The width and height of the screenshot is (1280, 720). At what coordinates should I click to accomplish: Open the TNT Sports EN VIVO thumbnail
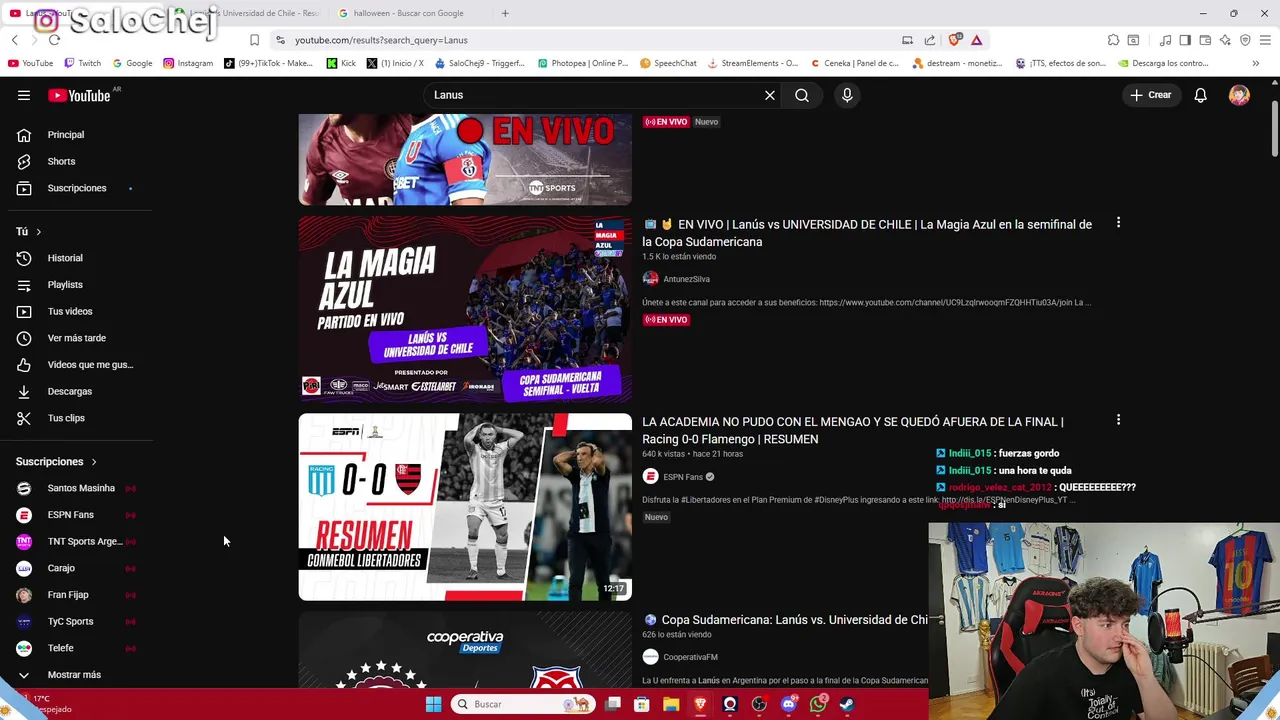[x=465, y=160]
